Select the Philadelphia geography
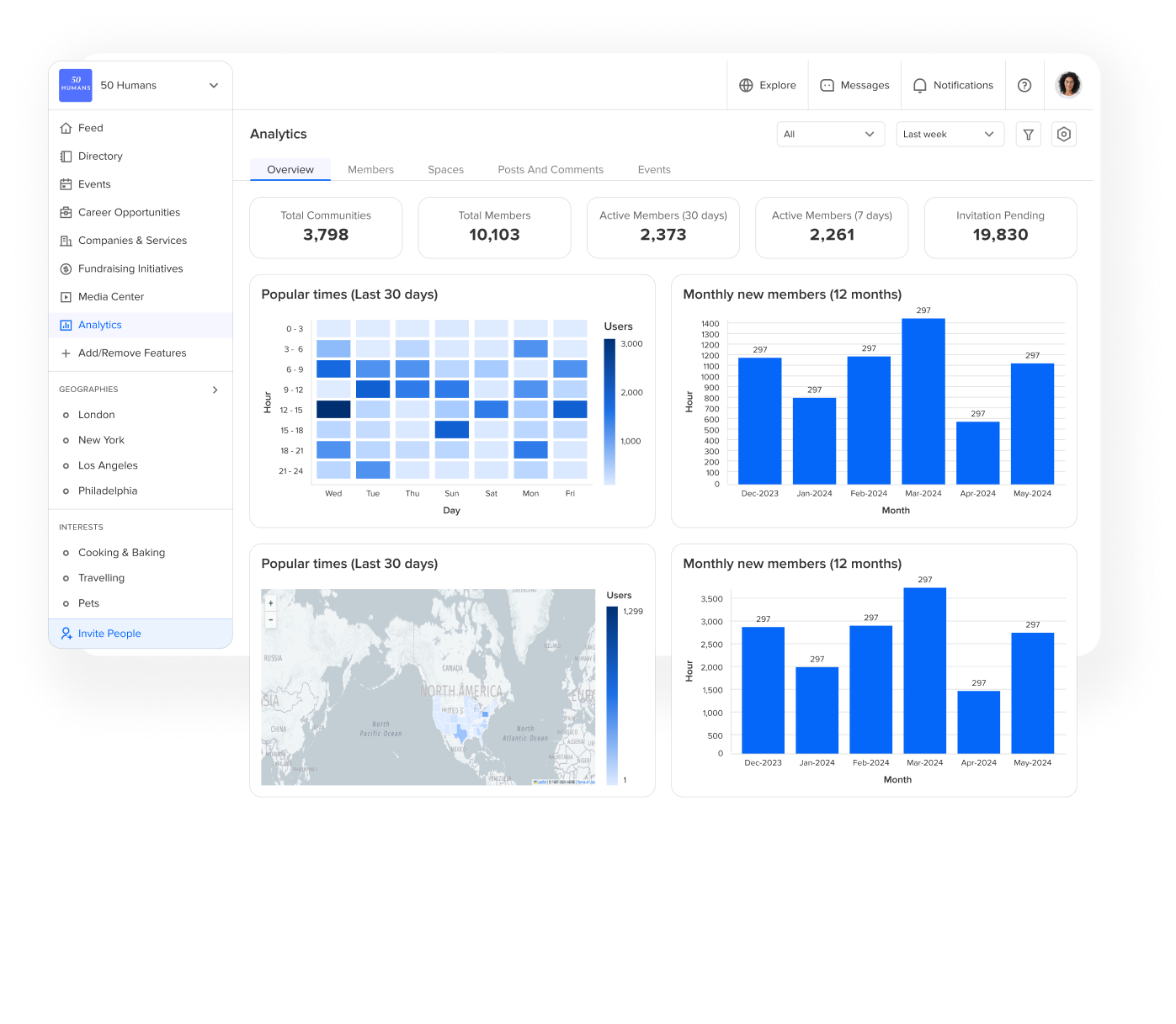This screenshot has width=1176, height=1024. point(108,491)
